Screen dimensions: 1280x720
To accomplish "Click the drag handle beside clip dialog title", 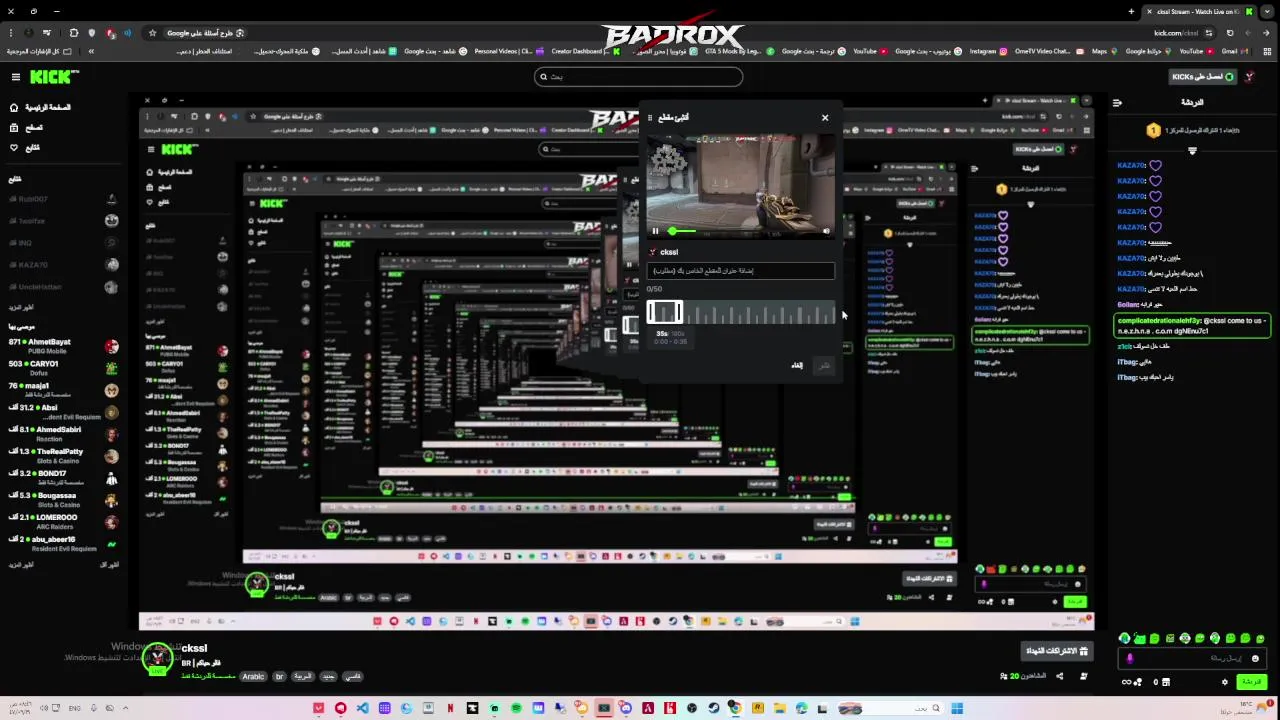I will point(649,118).
